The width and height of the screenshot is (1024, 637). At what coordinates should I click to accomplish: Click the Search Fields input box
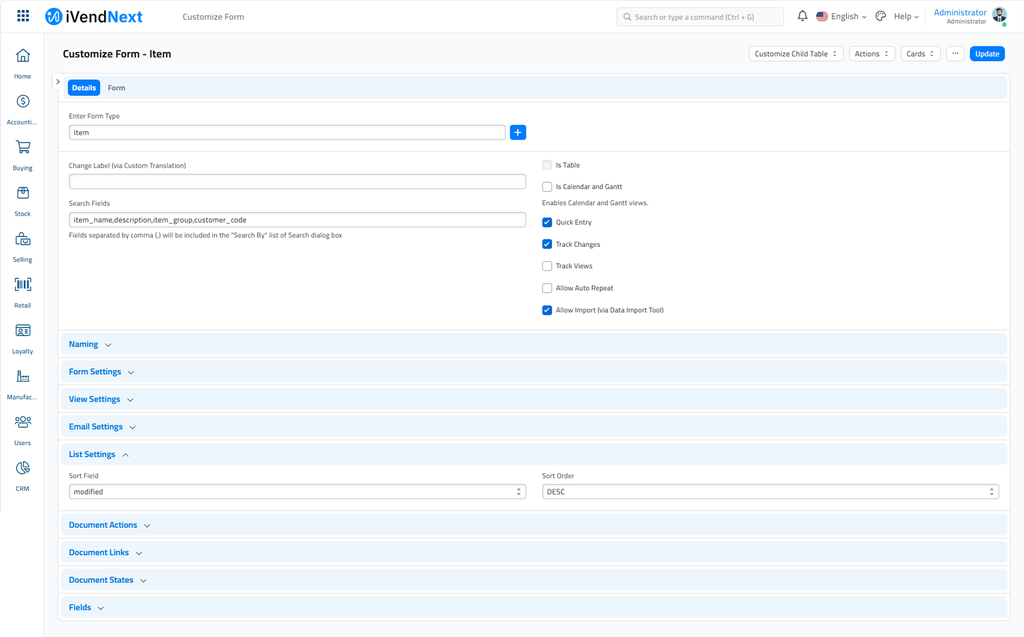pos(297,219)
